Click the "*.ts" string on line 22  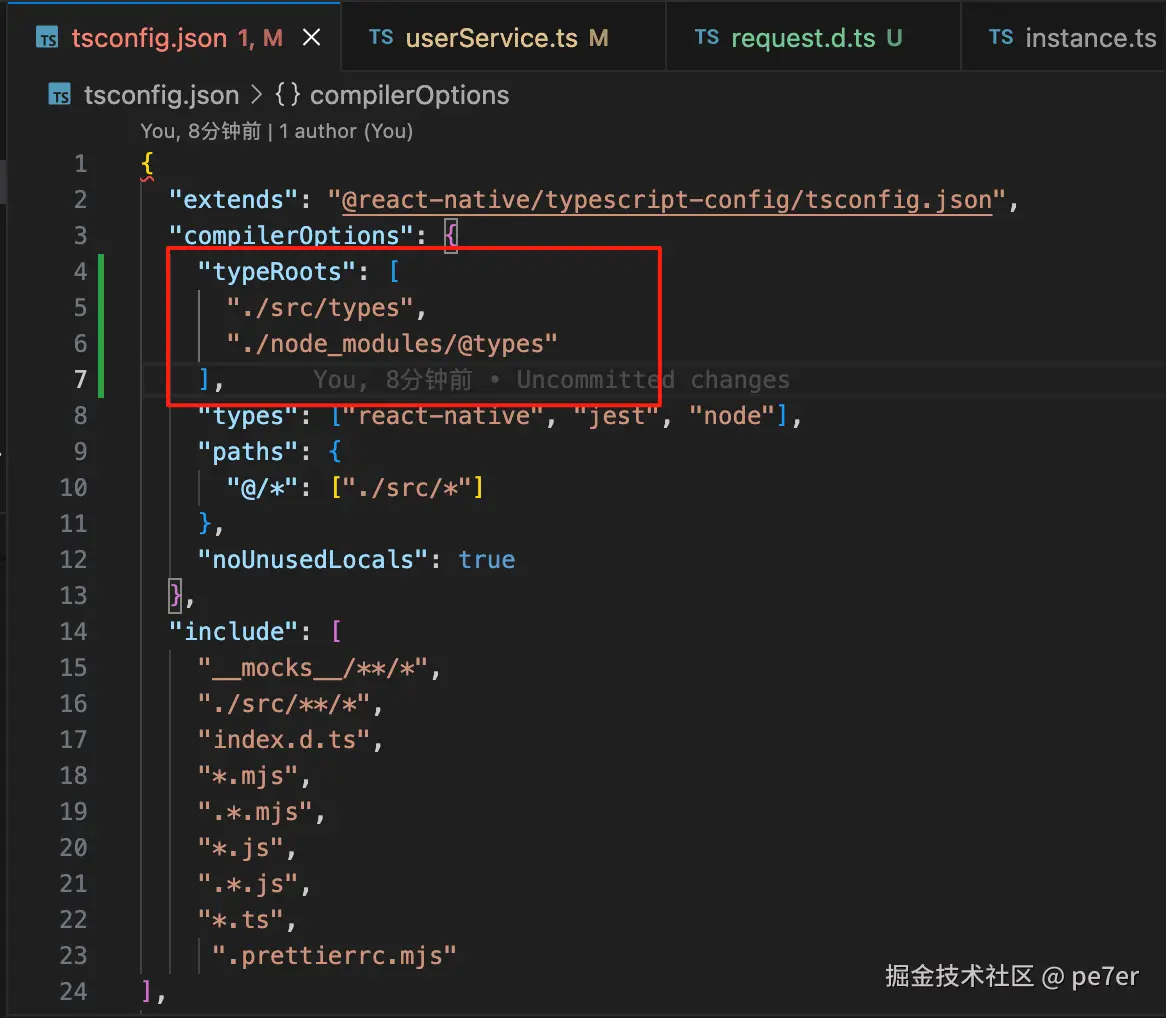[241, 921]
